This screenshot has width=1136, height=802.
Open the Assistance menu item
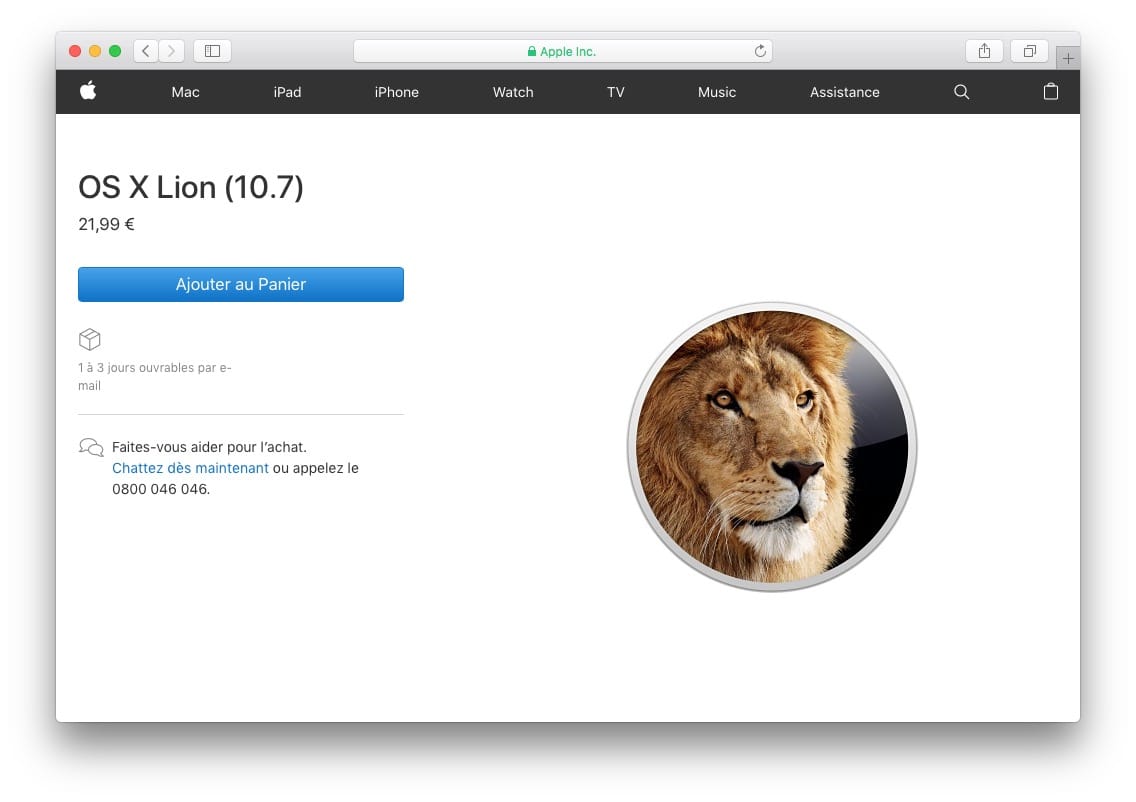tap(845, 92)
